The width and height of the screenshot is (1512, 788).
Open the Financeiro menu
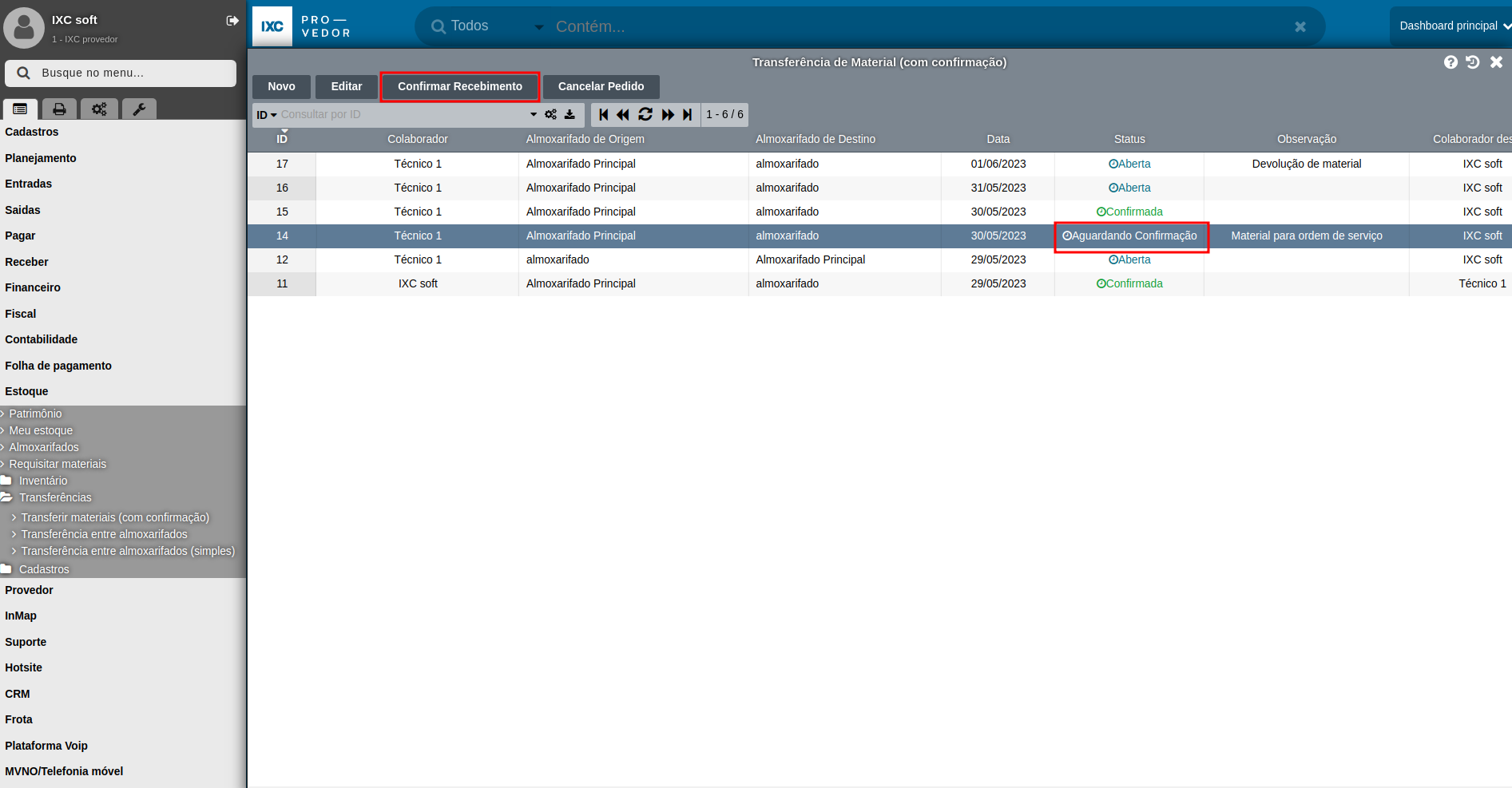(33, 287)
